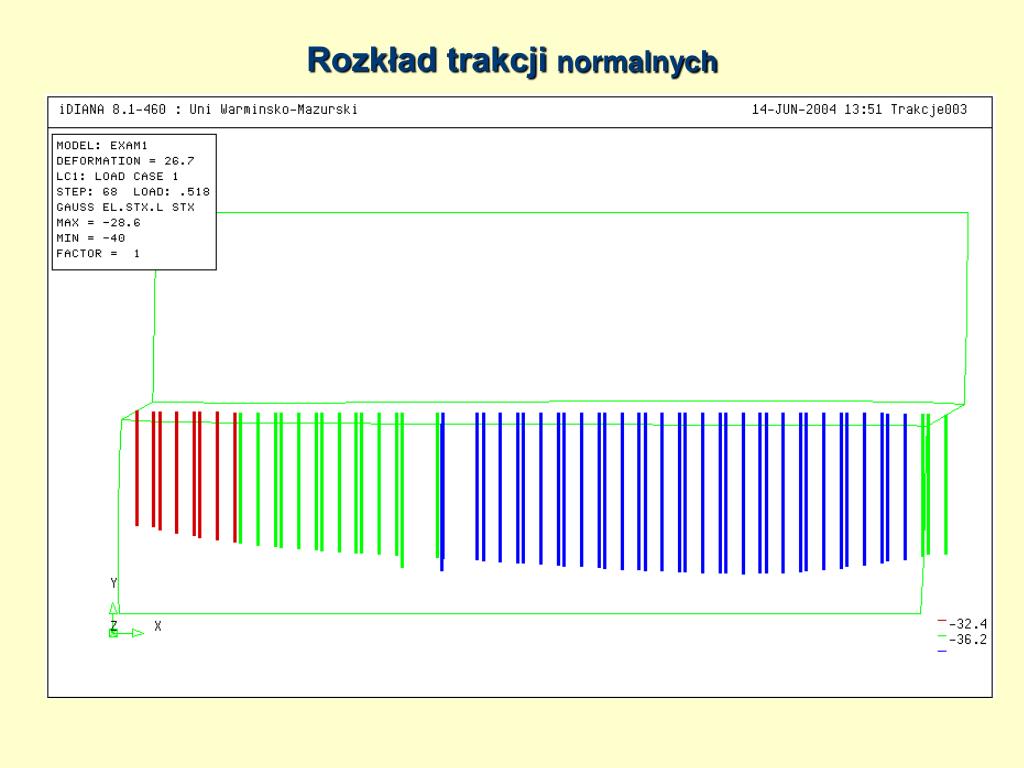Click the 'FACTOR = 1' line
The width and height of the screenshot is (1024, 768).
coord(98,253)
